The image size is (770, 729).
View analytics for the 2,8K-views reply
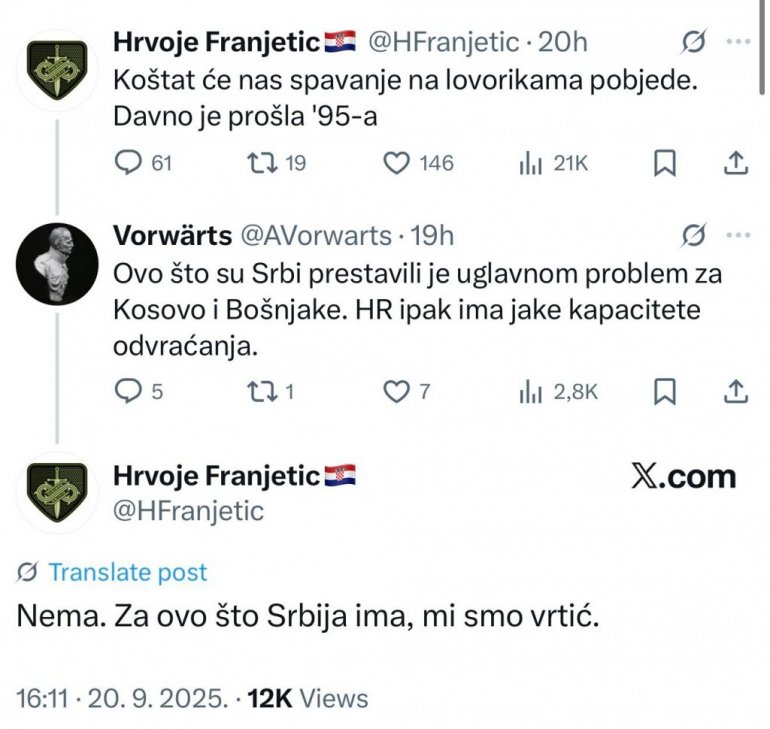click(530, 392)
